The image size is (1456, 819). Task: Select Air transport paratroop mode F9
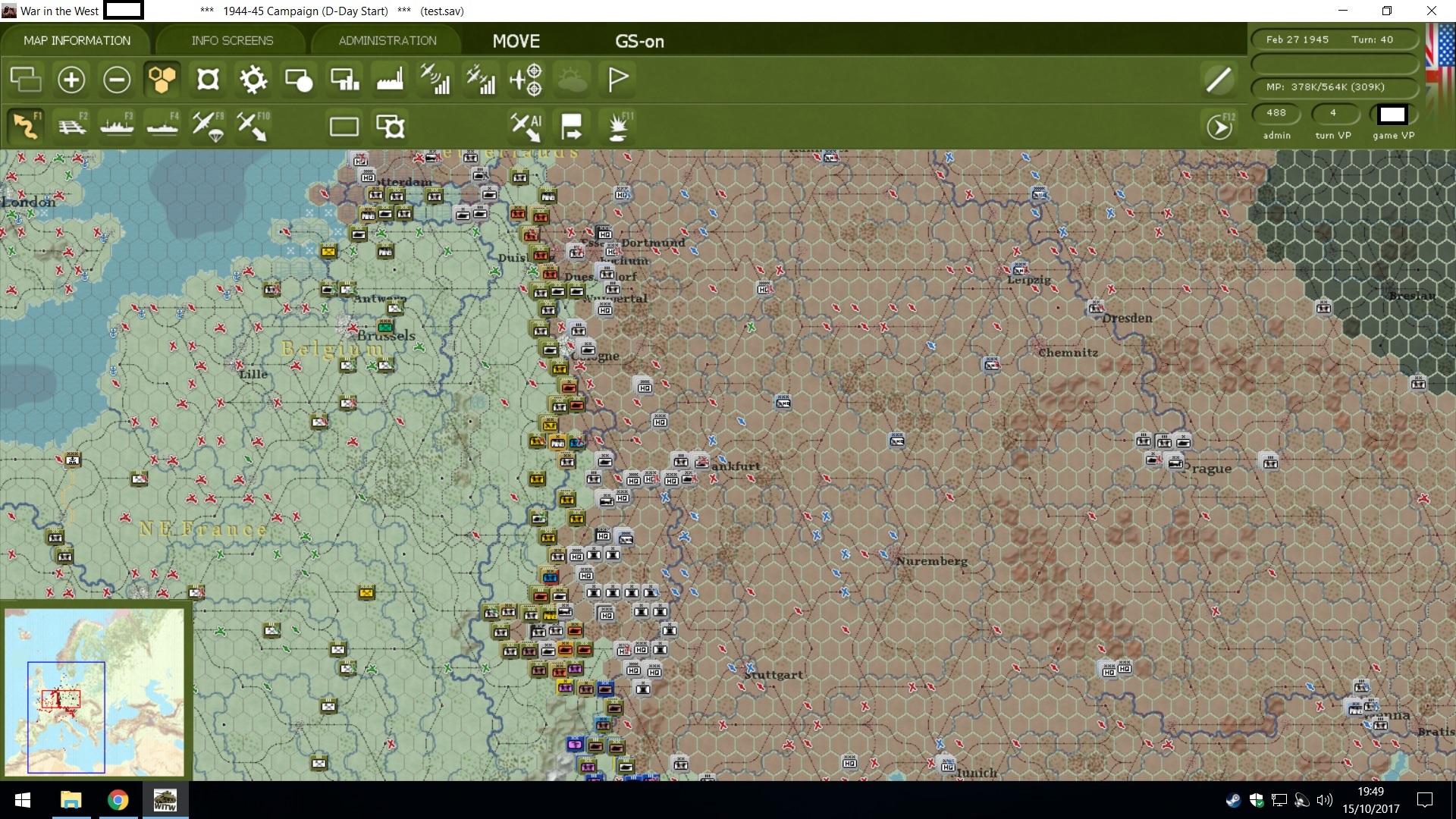click(x=208, y=126)
